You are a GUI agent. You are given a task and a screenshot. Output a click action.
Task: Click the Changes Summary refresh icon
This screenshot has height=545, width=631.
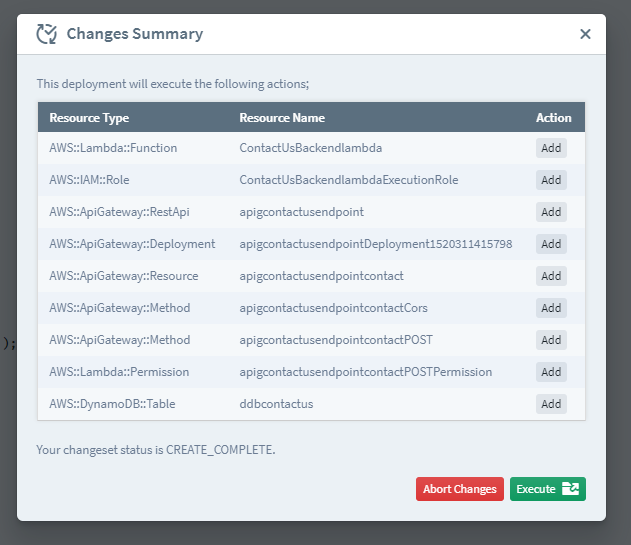(46, 34)
